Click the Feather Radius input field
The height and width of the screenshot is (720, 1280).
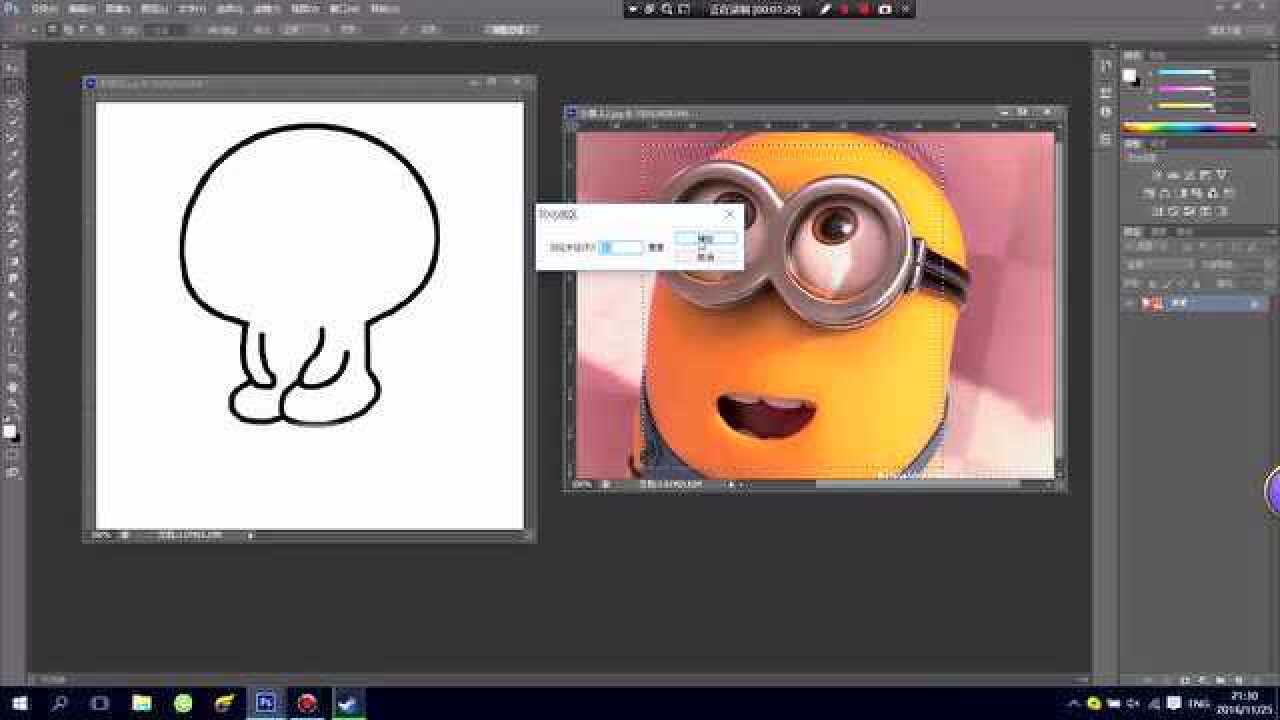tap(621, 246)
